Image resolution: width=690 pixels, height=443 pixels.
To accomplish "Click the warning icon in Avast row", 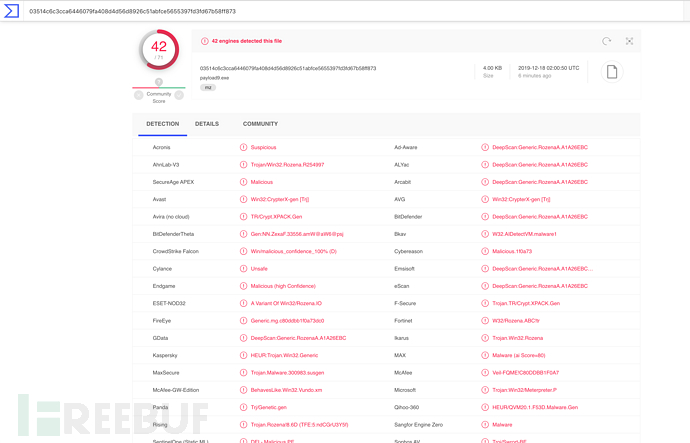I will [243, 199].
